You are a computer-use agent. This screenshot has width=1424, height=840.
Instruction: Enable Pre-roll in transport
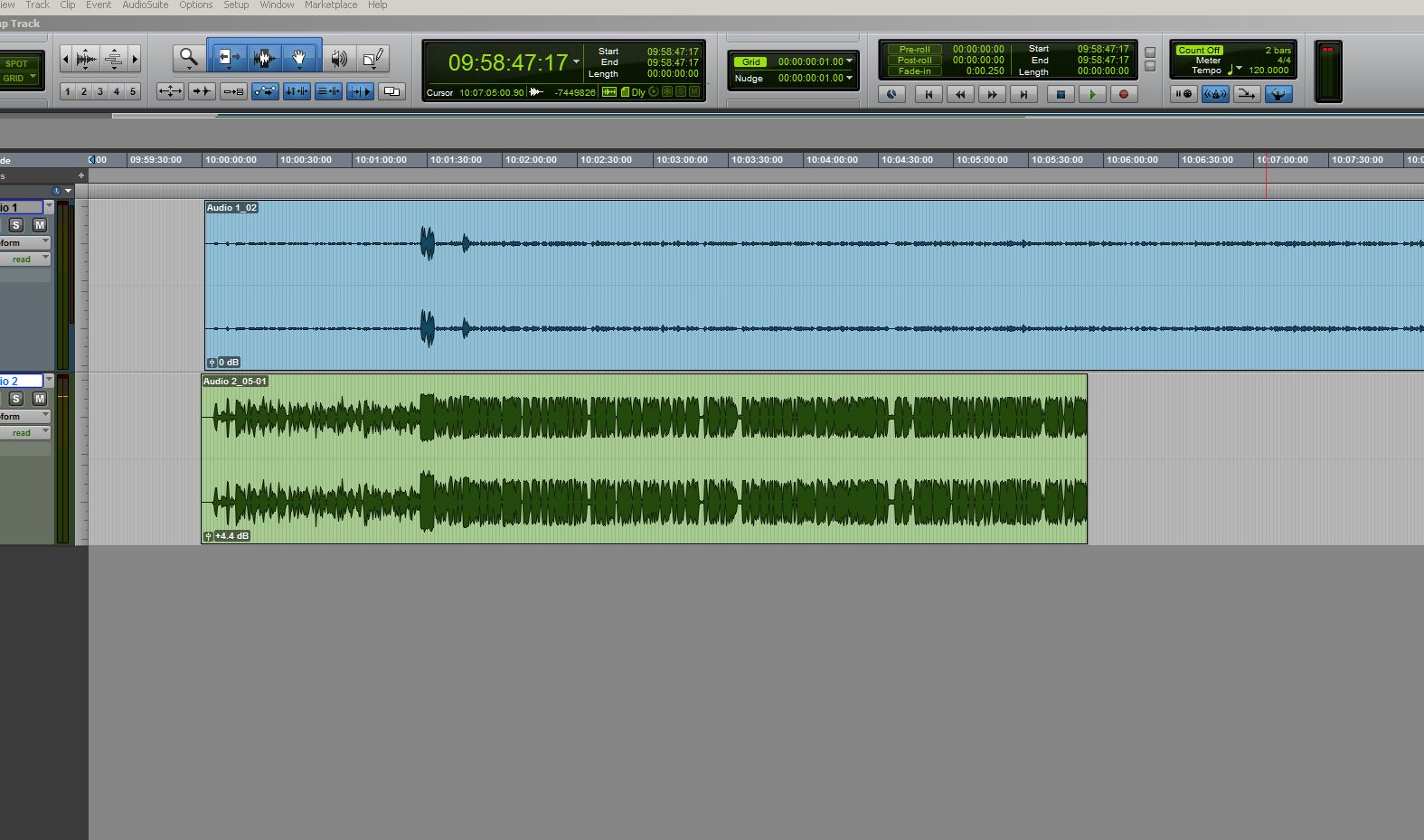(914, 50)
